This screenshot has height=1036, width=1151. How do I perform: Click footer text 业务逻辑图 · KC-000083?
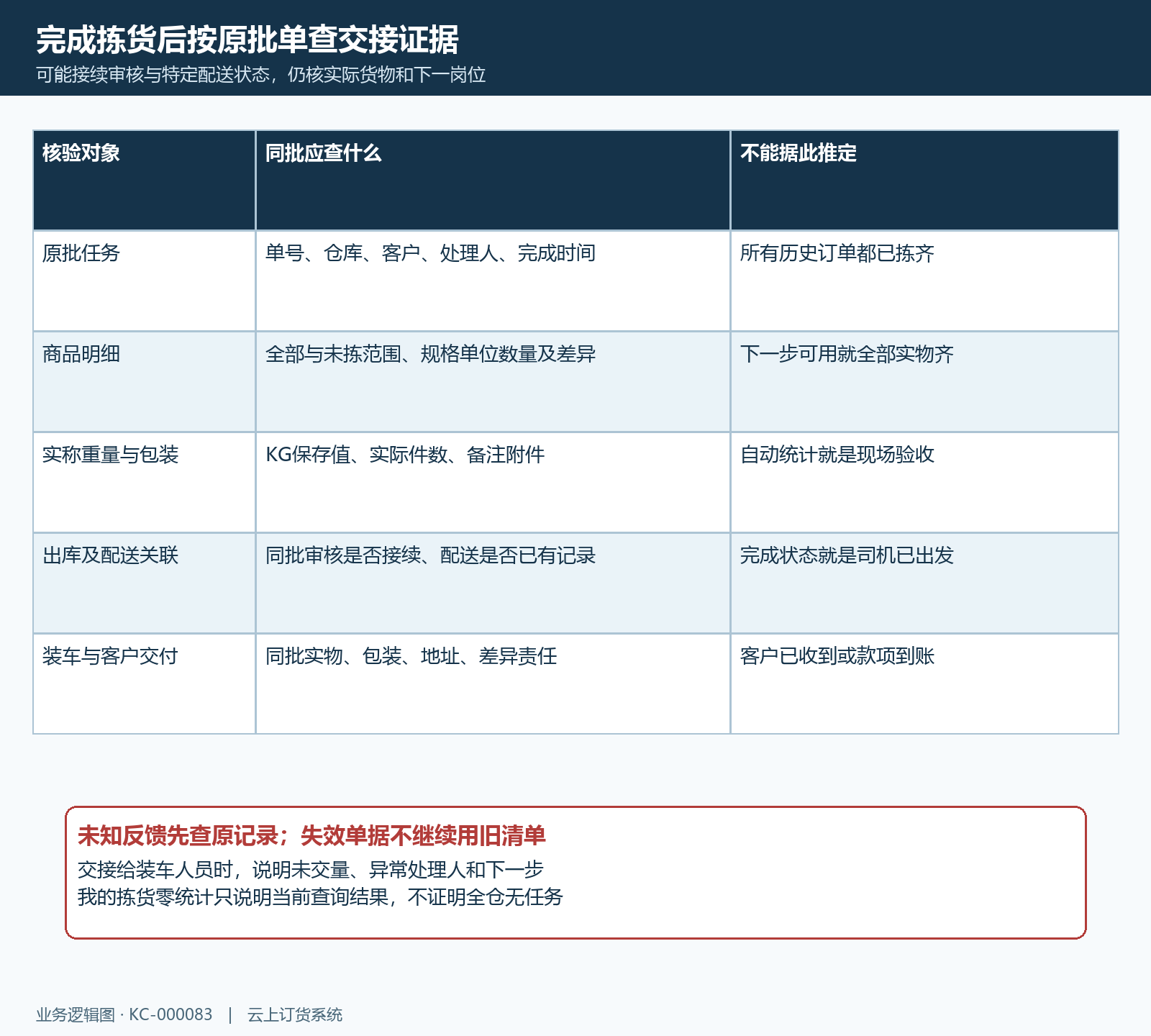(x=124, y=1014)
